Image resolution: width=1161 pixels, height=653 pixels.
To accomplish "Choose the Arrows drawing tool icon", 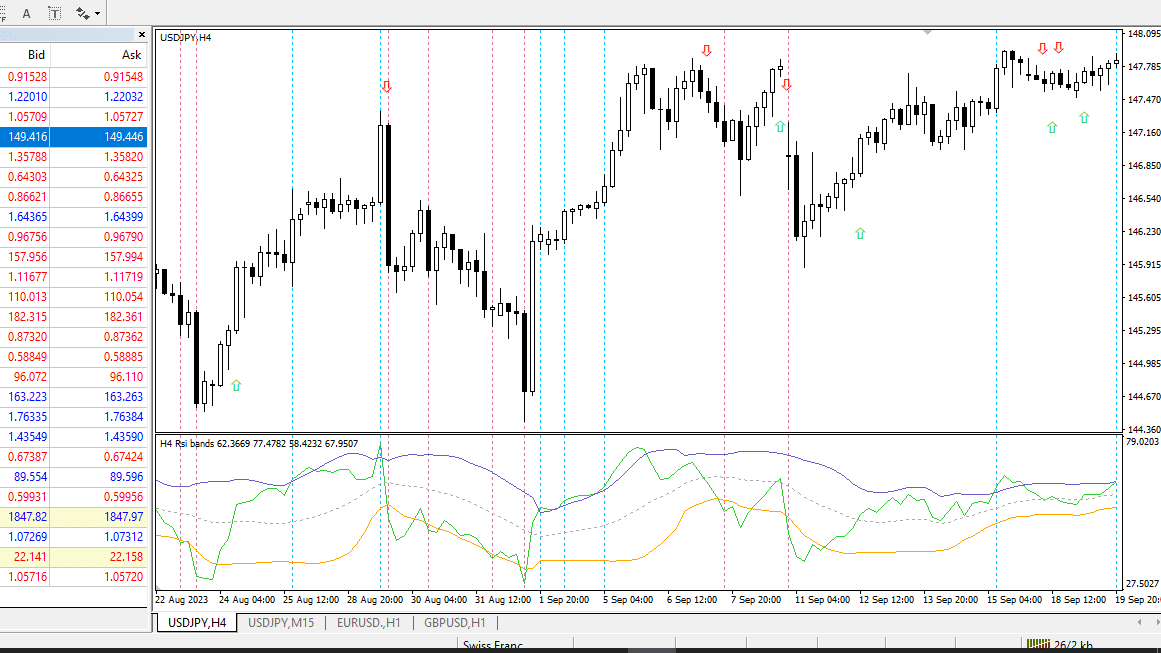I will click(82, 13).
